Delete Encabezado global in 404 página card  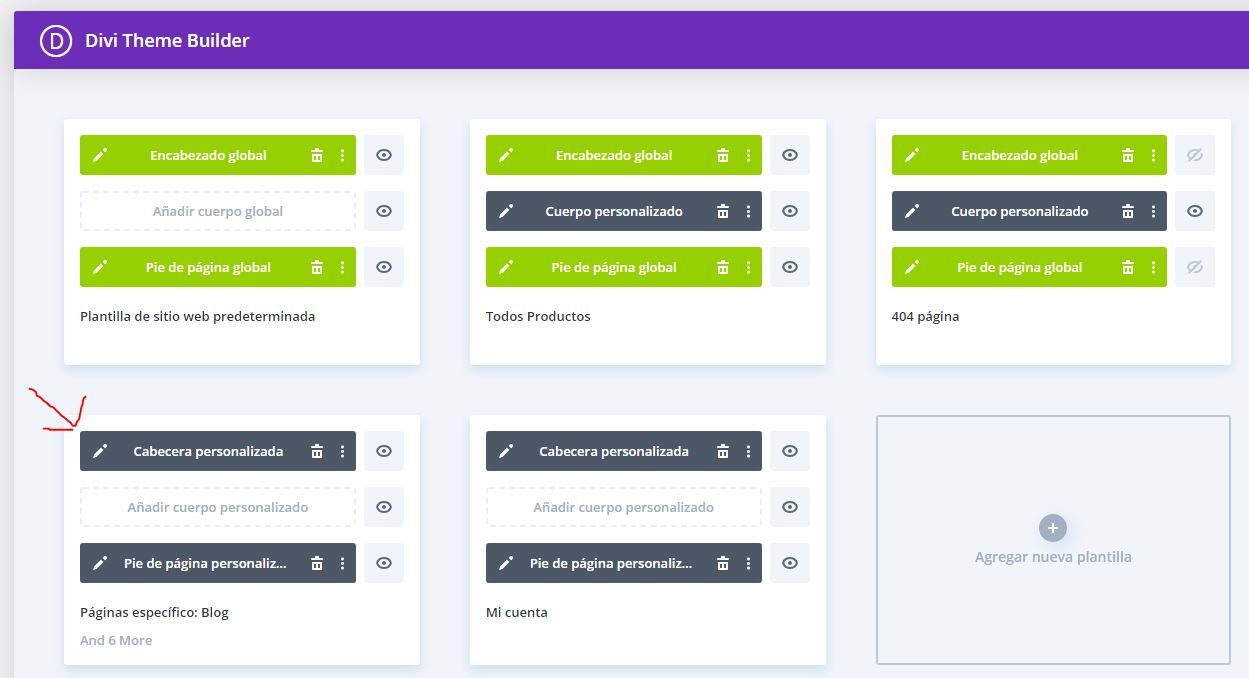(x=1128, y=155)
